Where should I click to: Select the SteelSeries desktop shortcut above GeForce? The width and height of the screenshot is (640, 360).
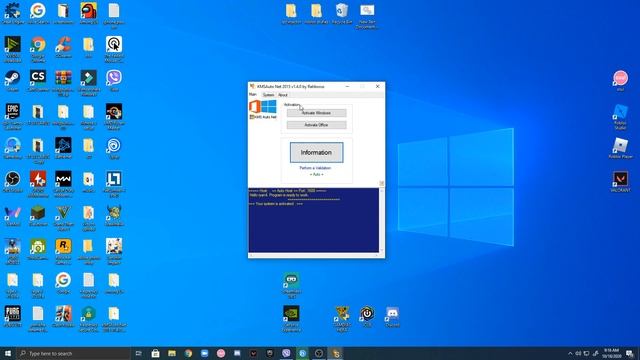(291, 285)
